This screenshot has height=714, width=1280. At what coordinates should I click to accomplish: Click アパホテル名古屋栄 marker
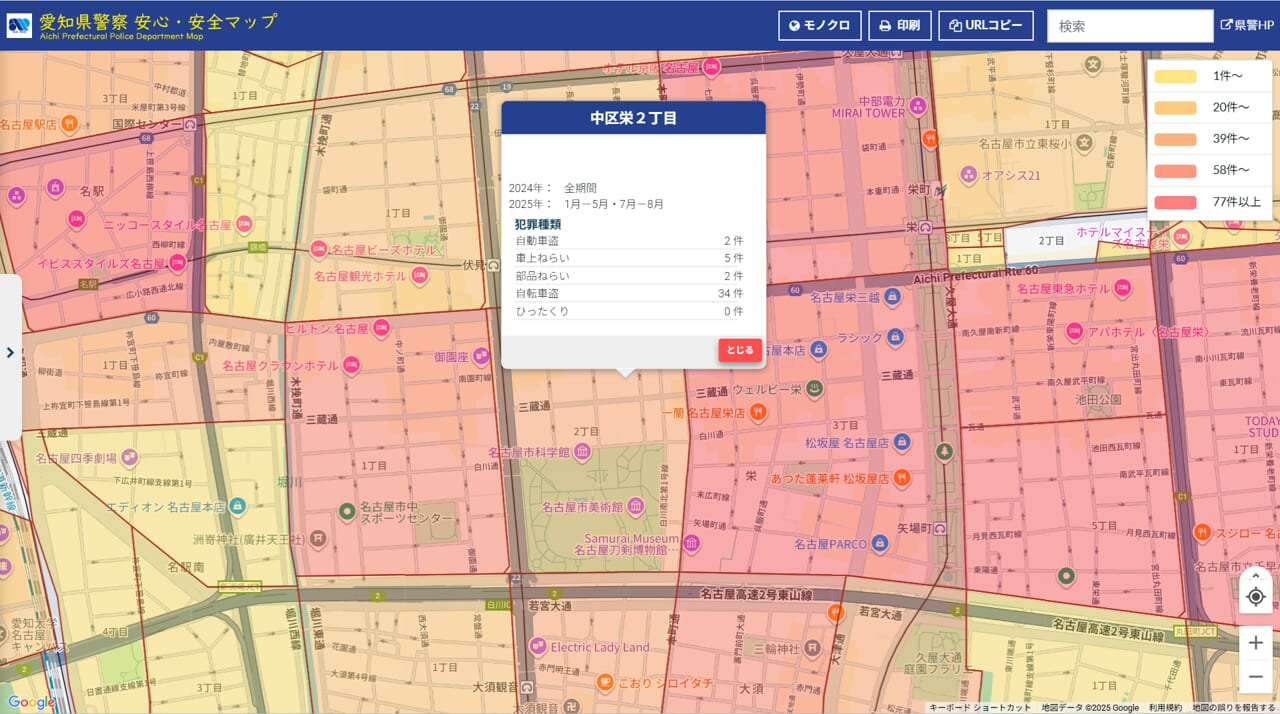coord(1075,331)
